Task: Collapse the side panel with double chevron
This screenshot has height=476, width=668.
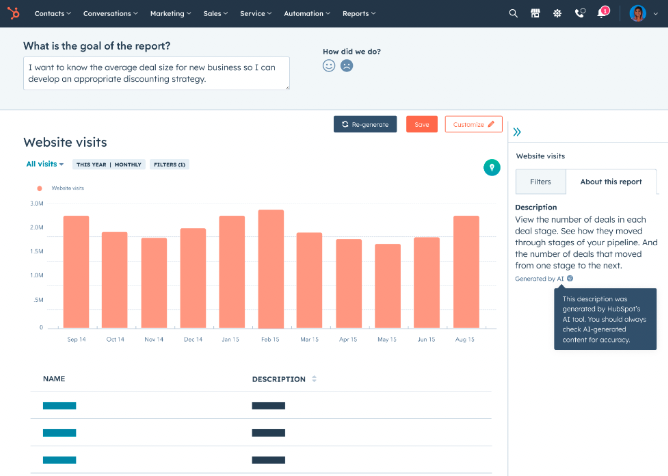Action: tap(517, 131)
